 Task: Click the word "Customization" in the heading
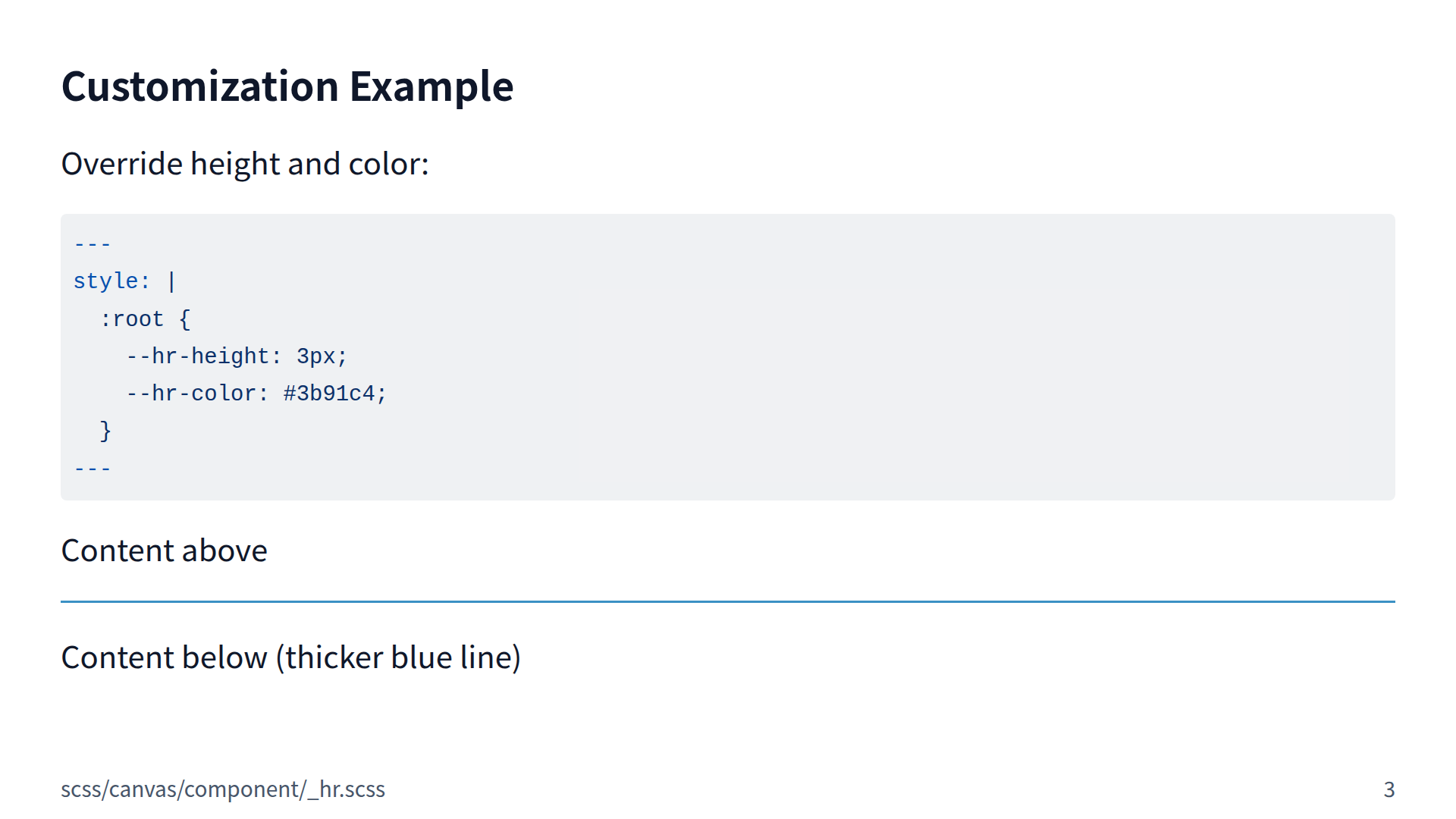[199, 86]
